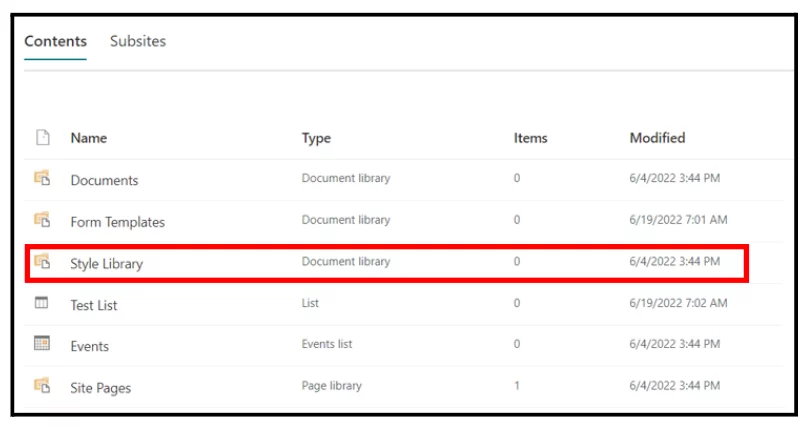Open the Events list
Viewport: 808px width, 426px height.
[89, 346]
